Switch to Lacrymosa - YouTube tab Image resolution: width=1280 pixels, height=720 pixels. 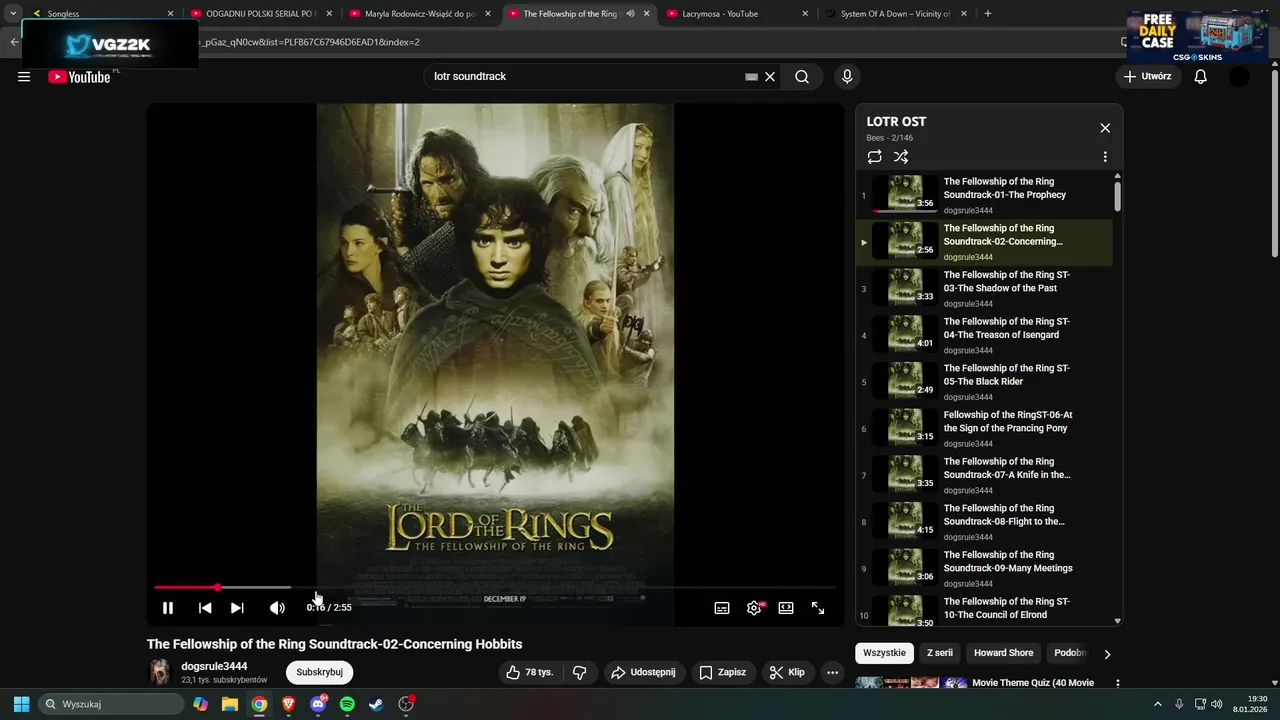coord(736,14)
